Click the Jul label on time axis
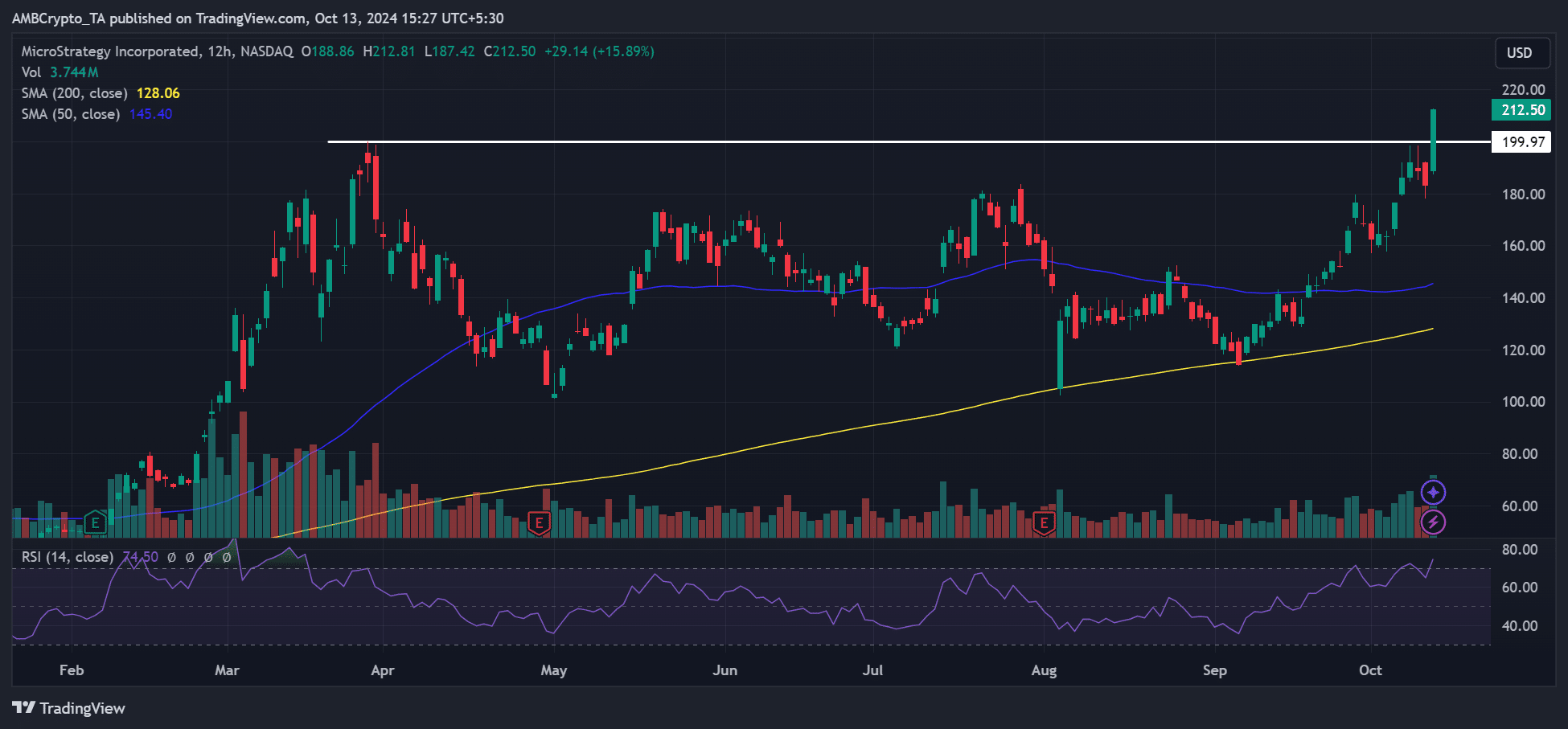Viewport: 1568px width, 729px height. [872, 670]
